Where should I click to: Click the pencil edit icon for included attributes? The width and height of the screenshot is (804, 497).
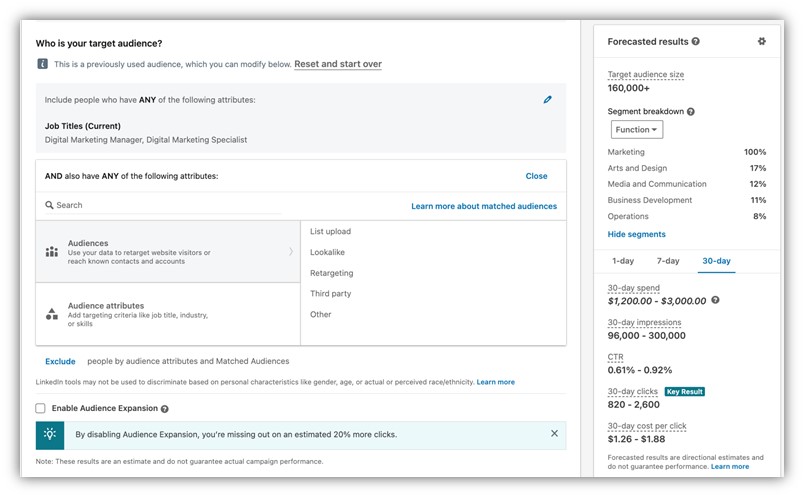547,100
